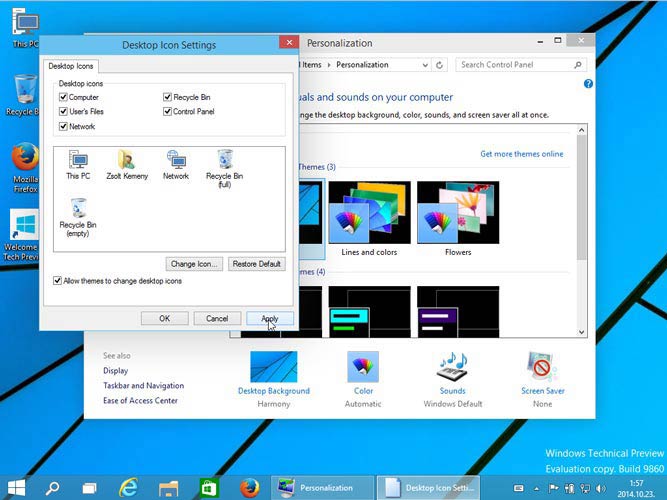Toggle Allow themes to change desktop icons
This screenshot has height=500, width=667.
point(57,280)
